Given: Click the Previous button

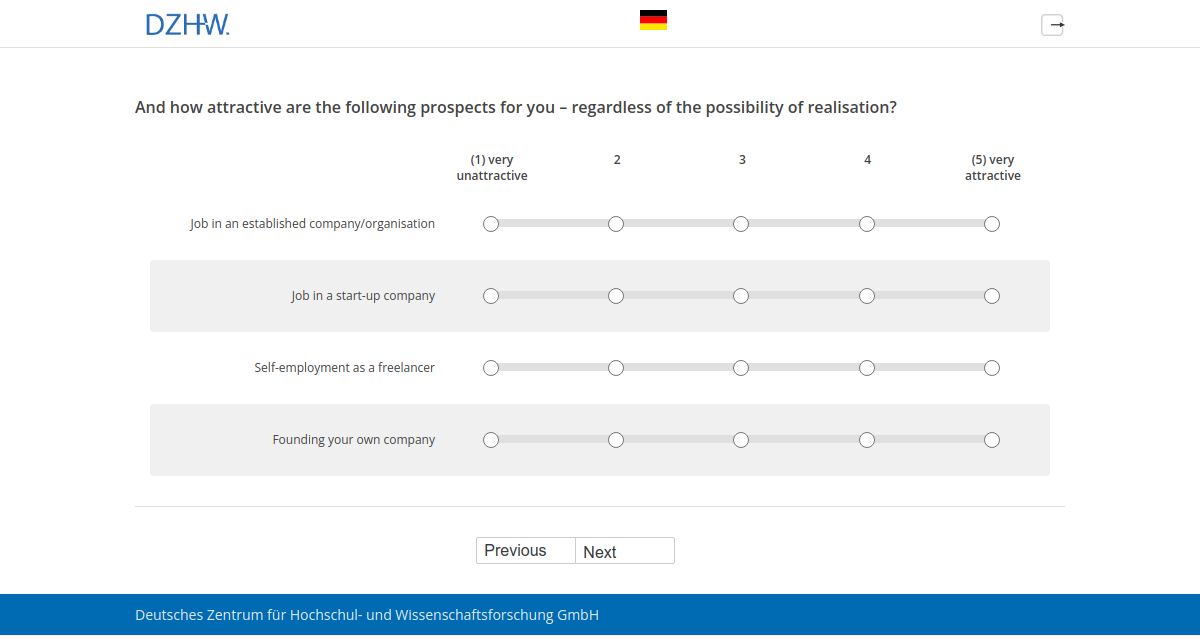Looking at the screenshot, I should (x=525, y=550).
